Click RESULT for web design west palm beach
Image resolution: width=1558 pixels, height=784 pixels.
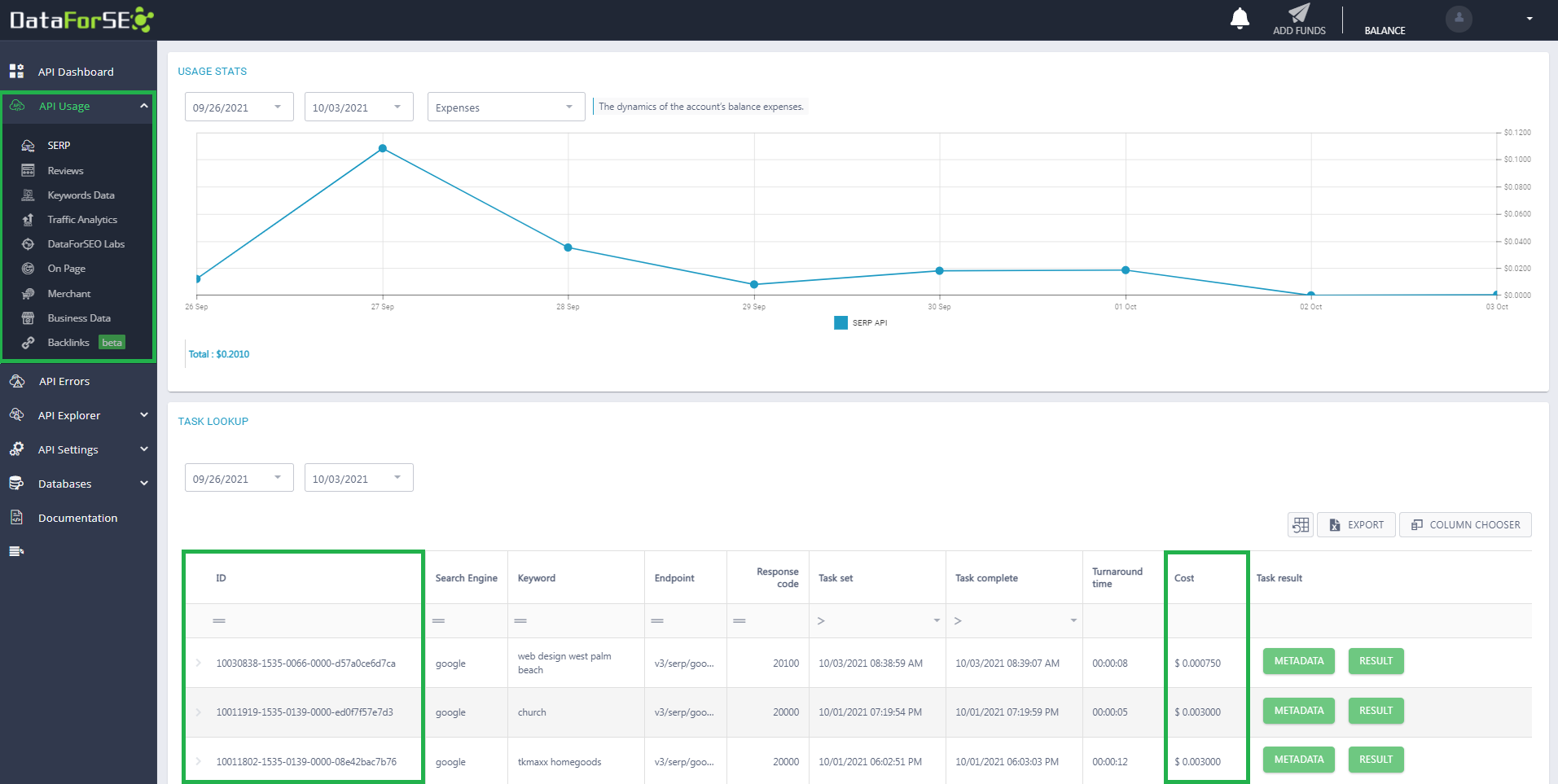[x=1376, y=661]
